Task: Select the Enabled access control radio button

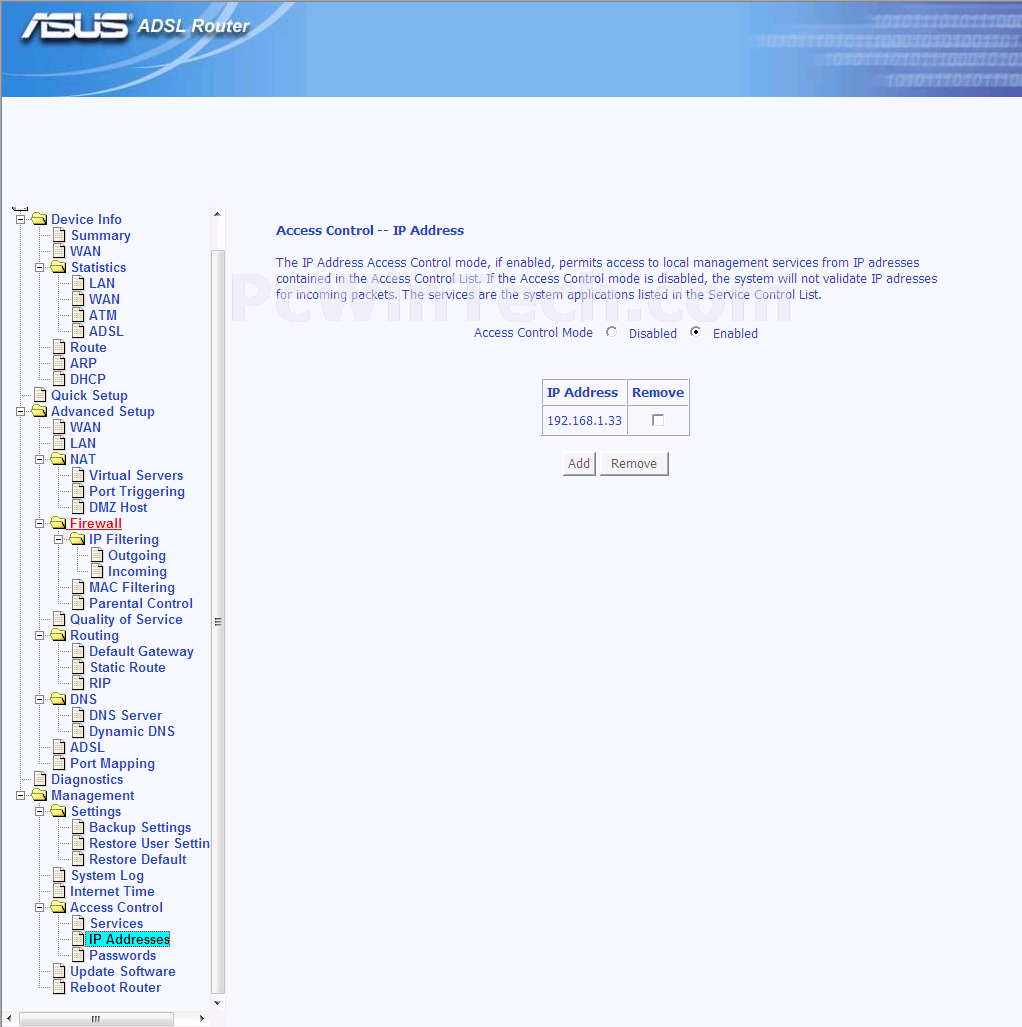Action: (x=695, y=332)
